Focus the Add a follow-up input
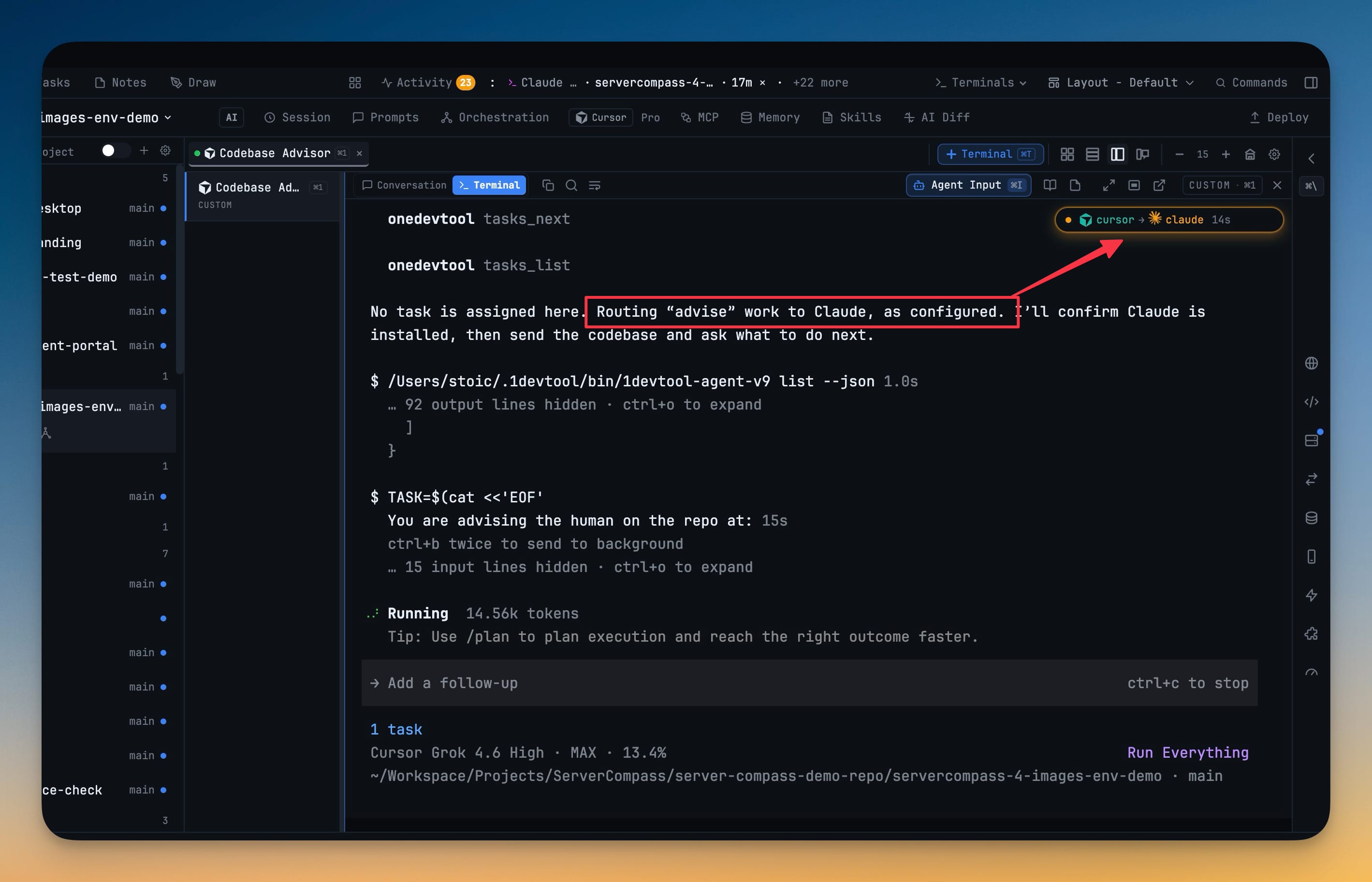The width and height of the screenshot is (1372, 882). pyautogui.click(x=809, y=683)
